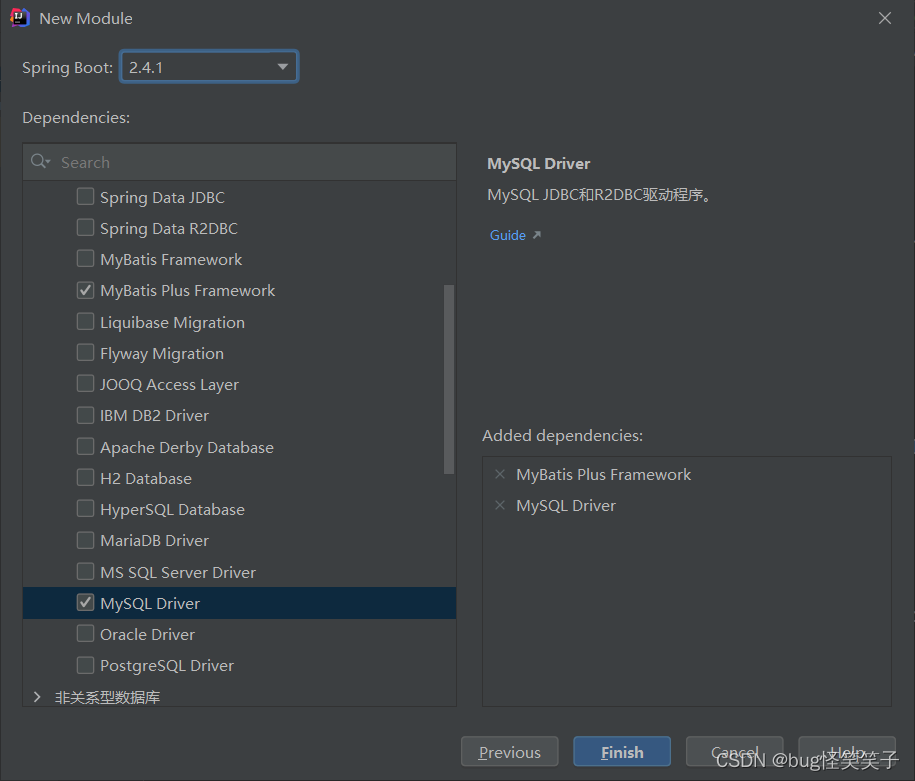Viewport: 915px width, 781px height.
Task: Click the search magnifier icon in Dependencies
Action: [x=40, y=162]
